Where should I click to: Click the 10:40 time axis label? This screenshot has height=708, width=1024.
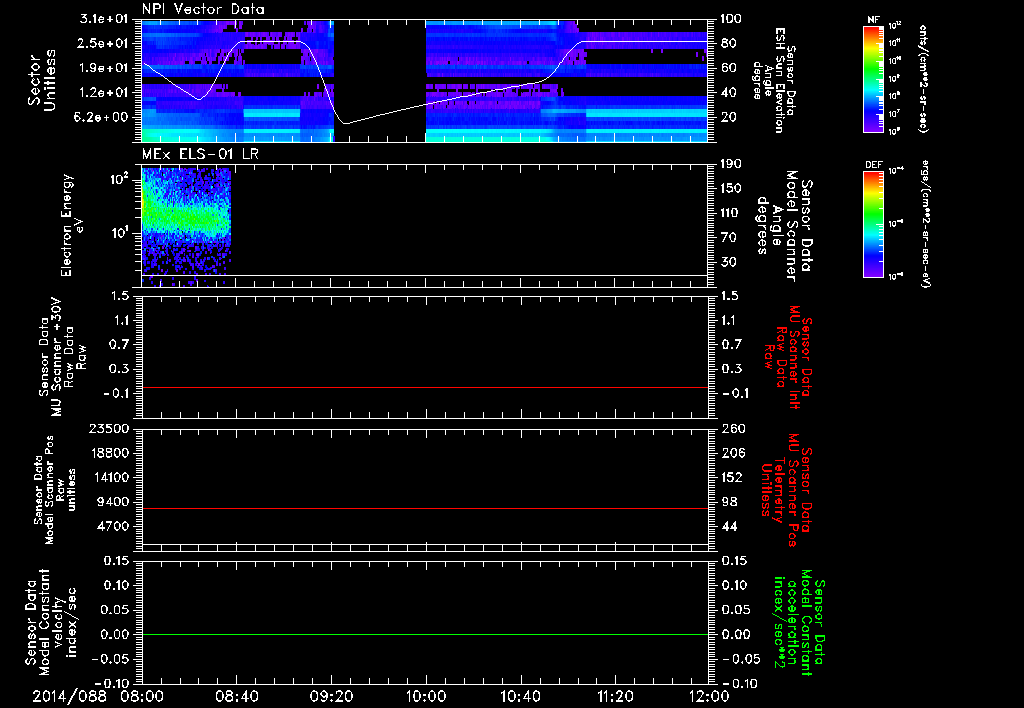(x=520, y=696)
